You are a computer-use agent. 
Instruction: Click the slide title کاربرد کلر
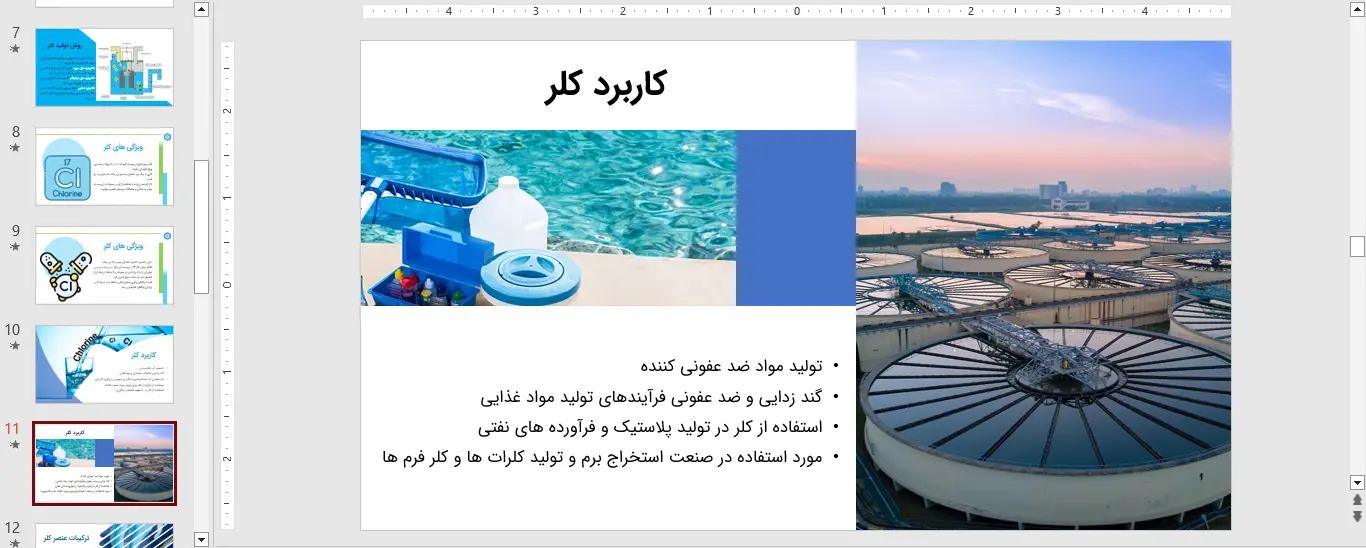[606, 85]
